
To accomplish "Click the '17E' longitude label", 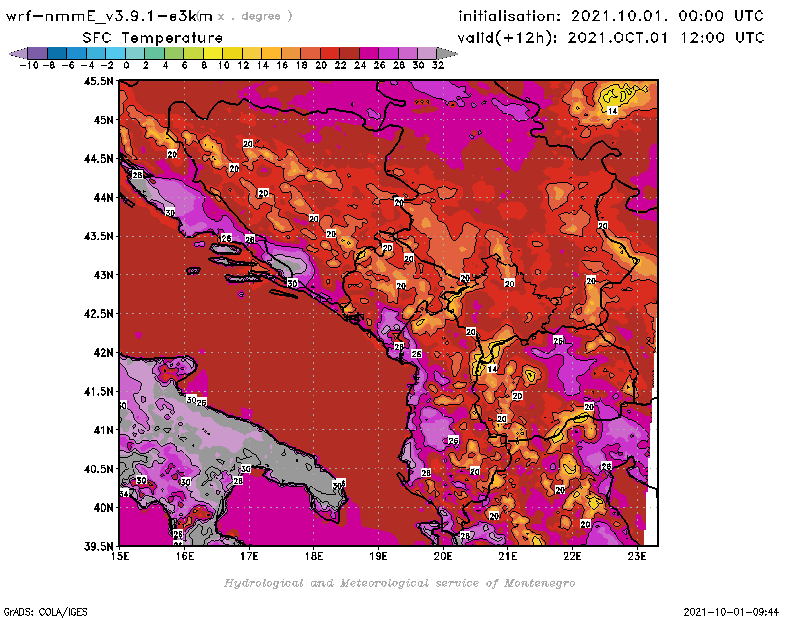I will (x=249, y=556).
